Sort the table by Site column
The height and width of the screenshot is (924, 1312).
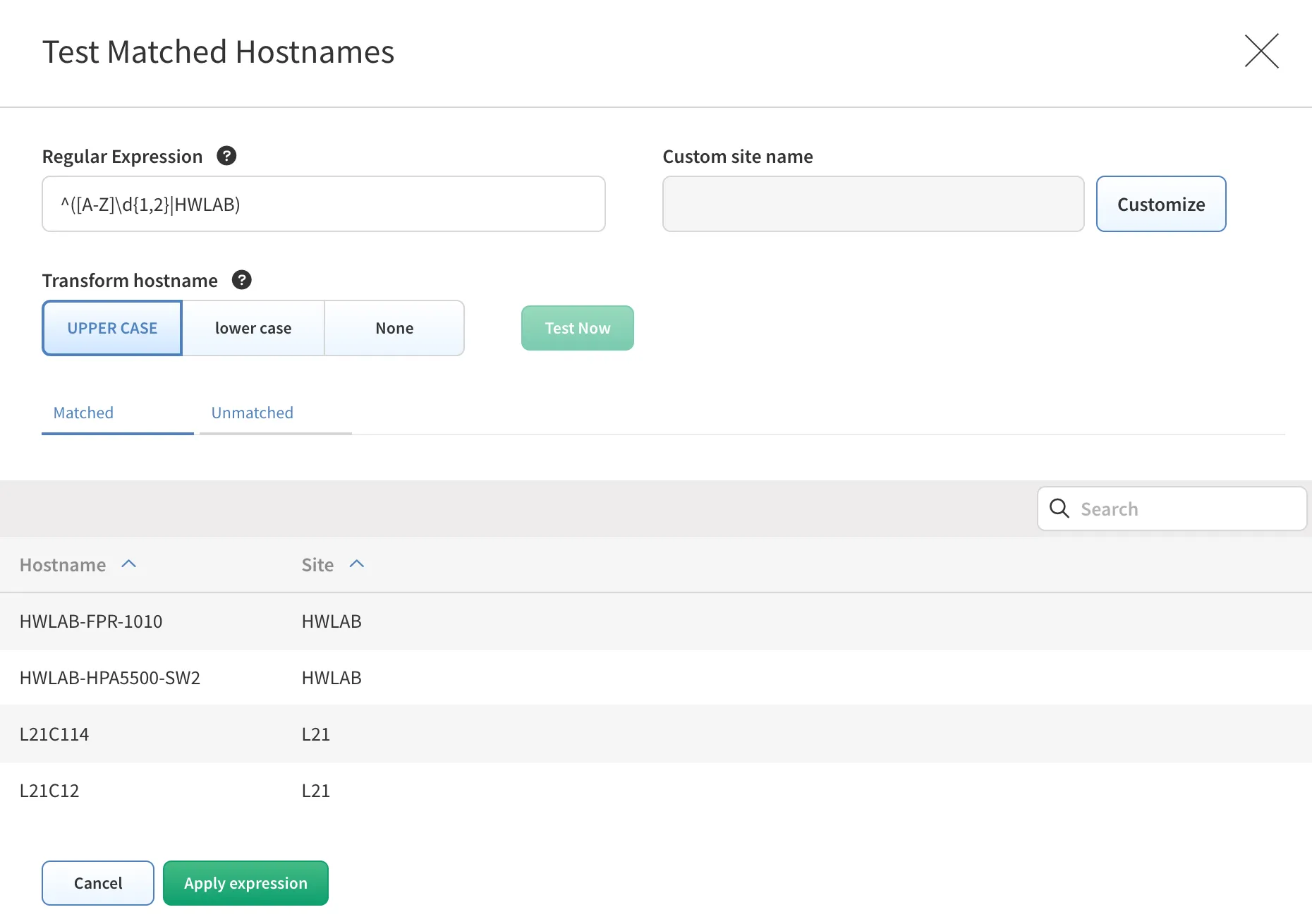click(317, 564)
